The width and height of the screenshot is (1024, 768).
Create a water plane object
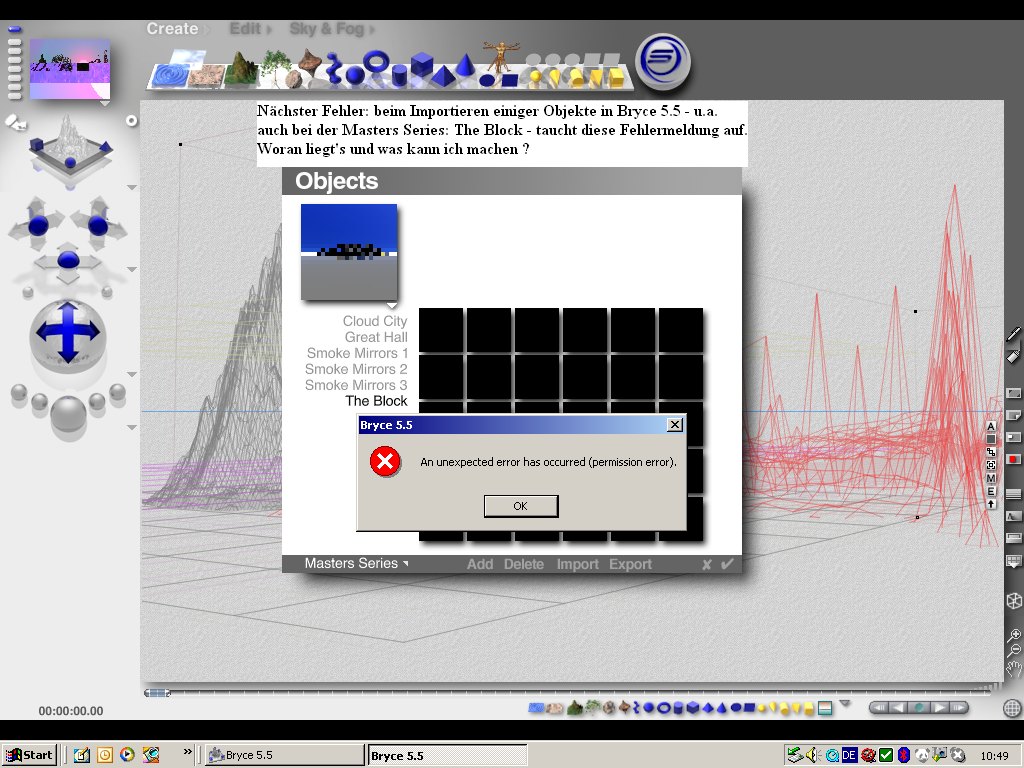point(168,76)
